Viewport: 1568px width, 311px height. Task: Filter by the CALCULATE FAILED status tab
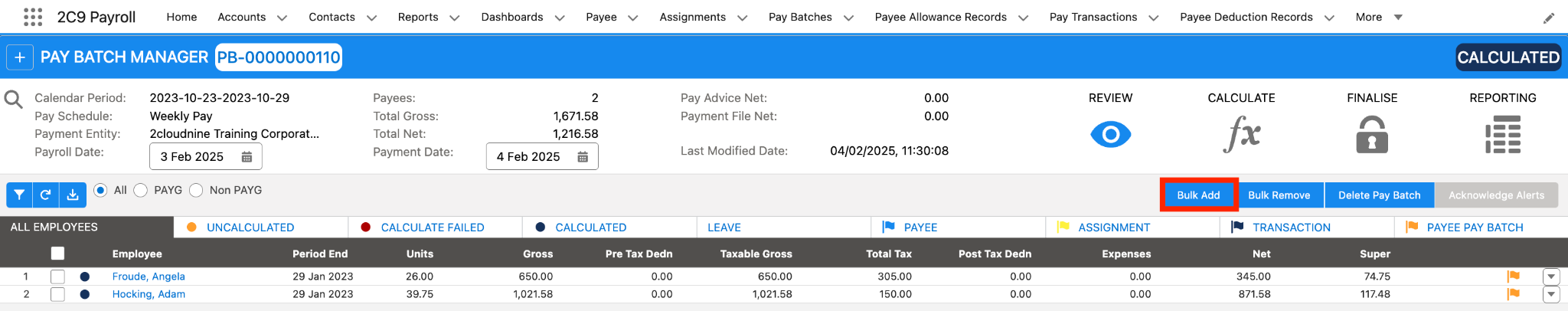tap(435, 228)
